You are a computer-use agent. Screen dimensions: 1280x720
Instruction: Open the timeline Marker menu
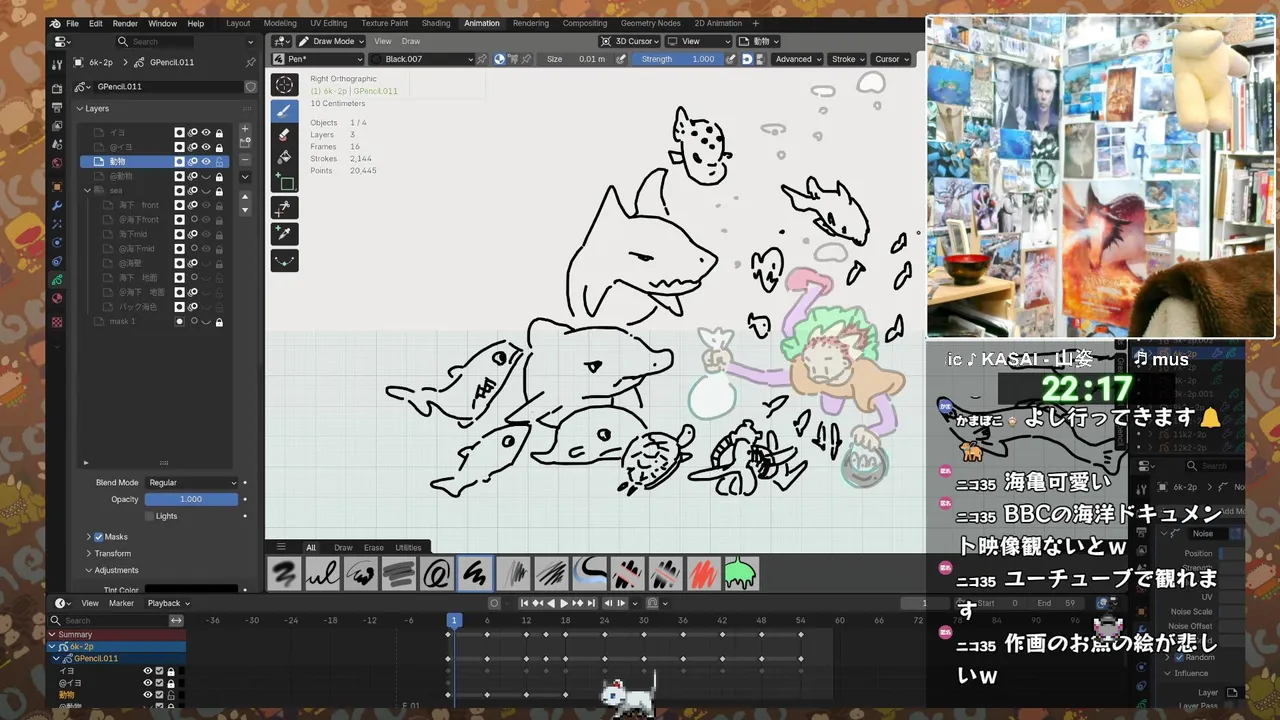coord(121,603)
